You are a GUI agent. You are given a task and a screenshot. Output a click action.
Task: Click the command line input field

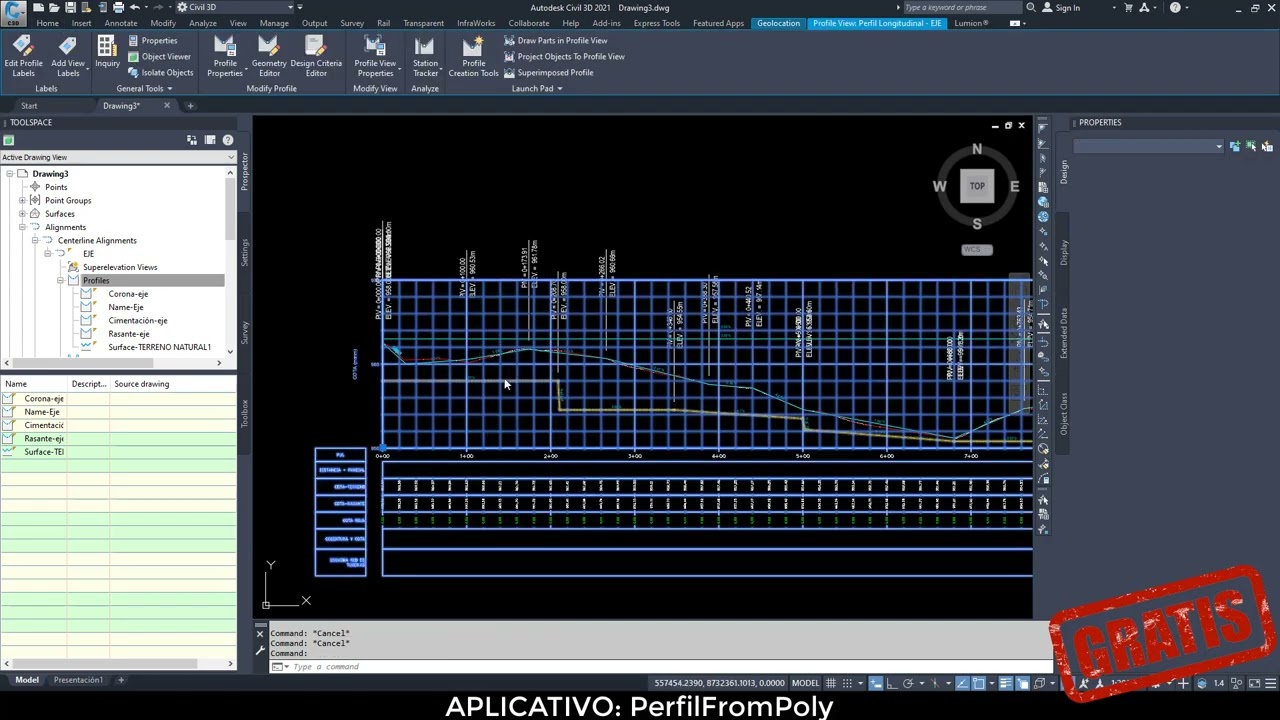point(660,666)
